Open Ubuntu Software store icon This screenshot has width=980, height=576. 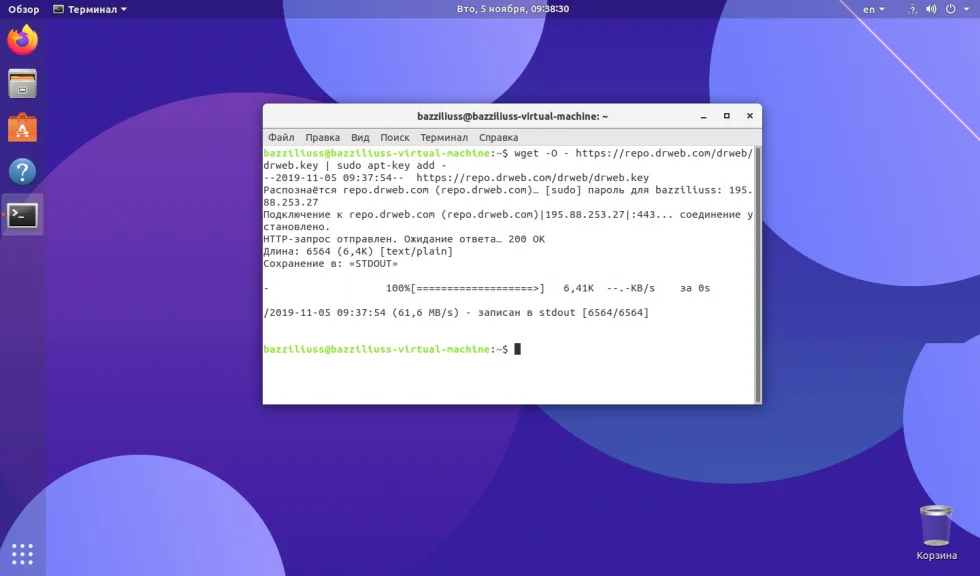tap(22, 128)
